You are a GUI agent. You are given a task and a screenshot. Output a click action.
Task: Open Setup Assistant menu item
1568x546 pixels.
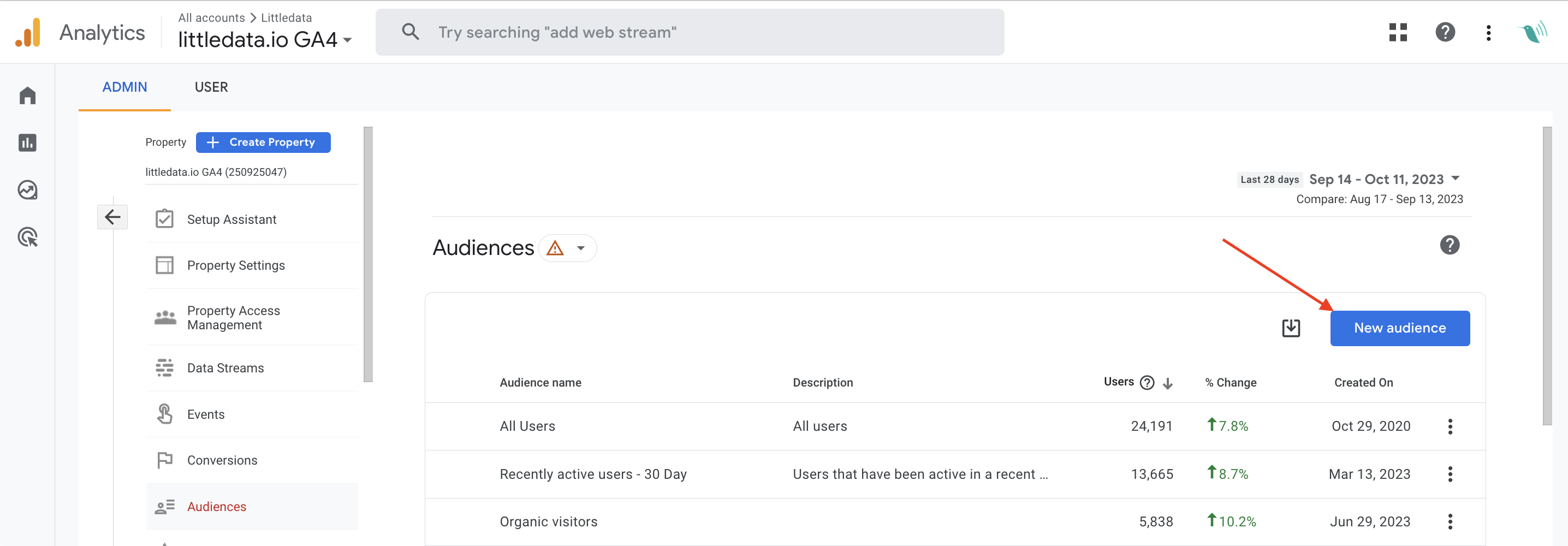pos(252,219)
